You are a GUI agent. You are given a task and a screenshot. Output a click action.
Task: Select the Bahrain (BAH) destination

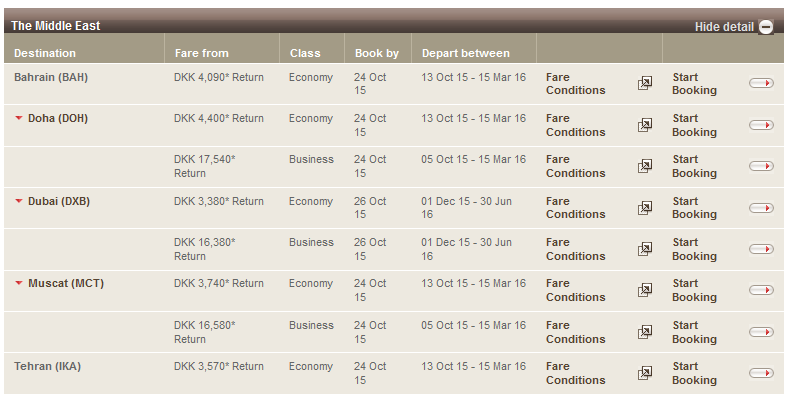(x=51, y=77)
